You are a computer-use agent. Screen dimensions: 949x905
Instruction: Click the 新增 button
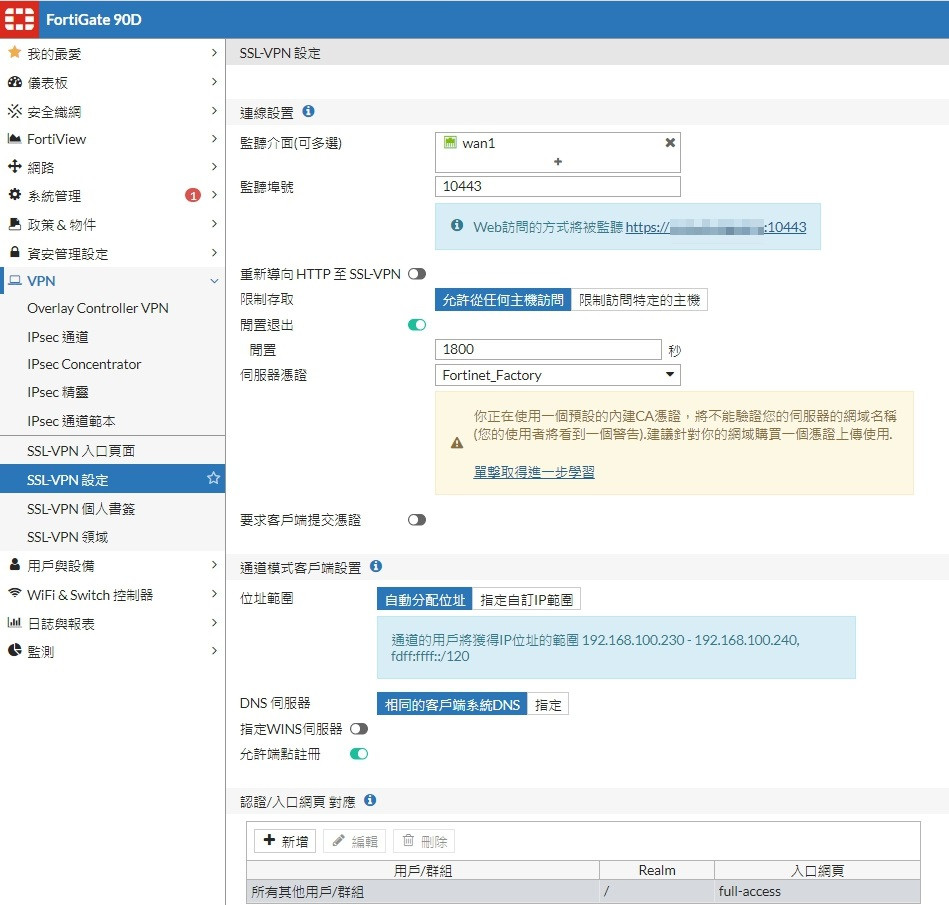point(285,841)
